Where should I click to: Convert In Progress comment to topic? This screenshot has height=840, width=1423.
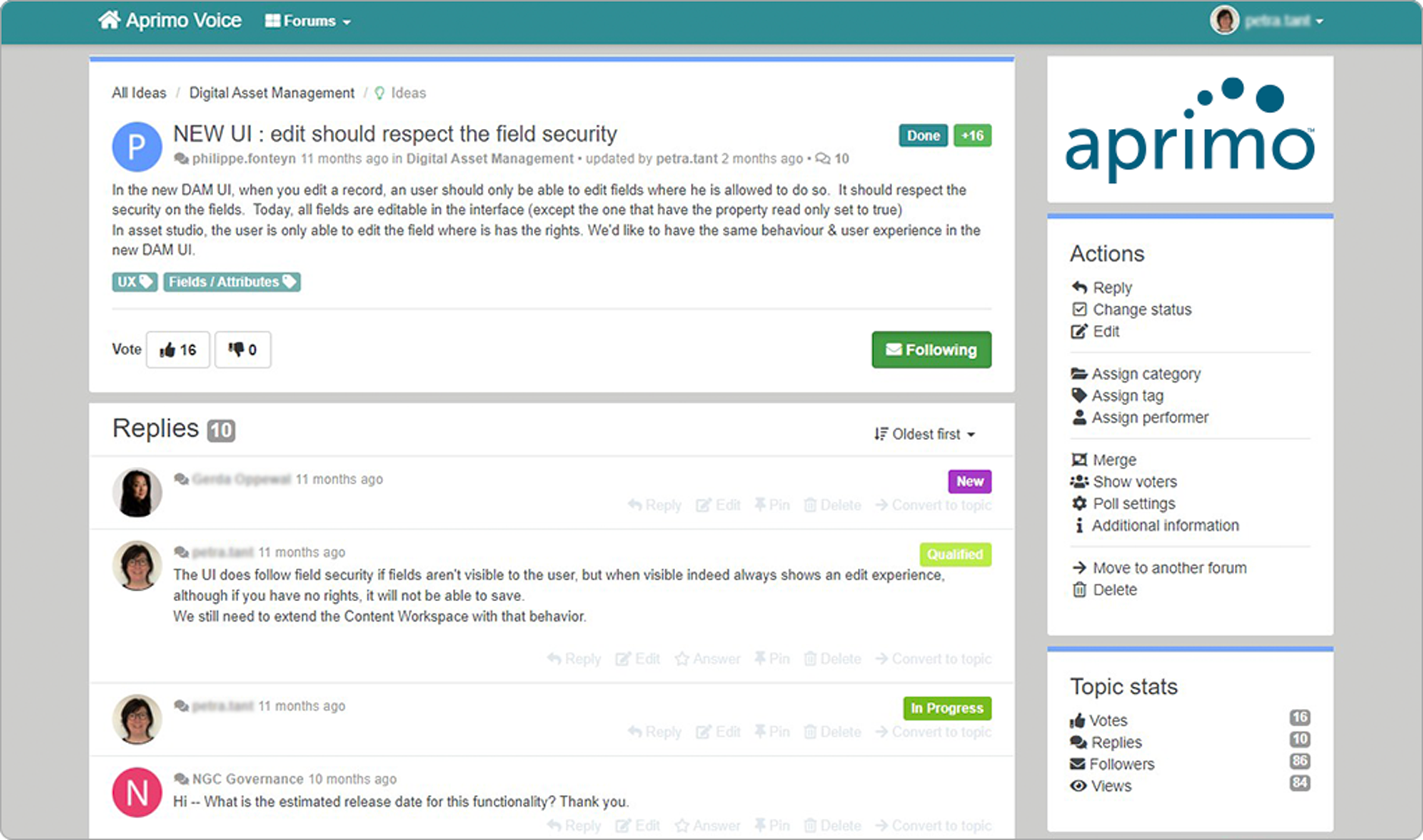click(933, 732)
